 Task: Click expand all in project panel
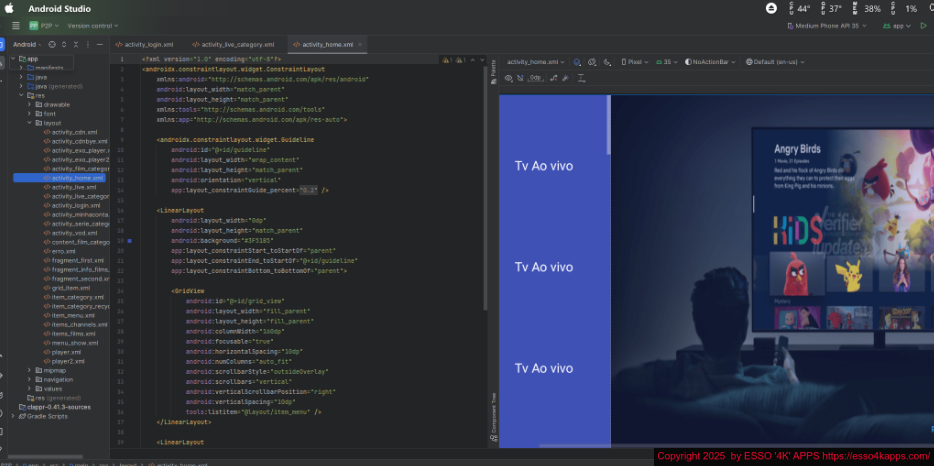pyautogui.click(x=64, y=45)
